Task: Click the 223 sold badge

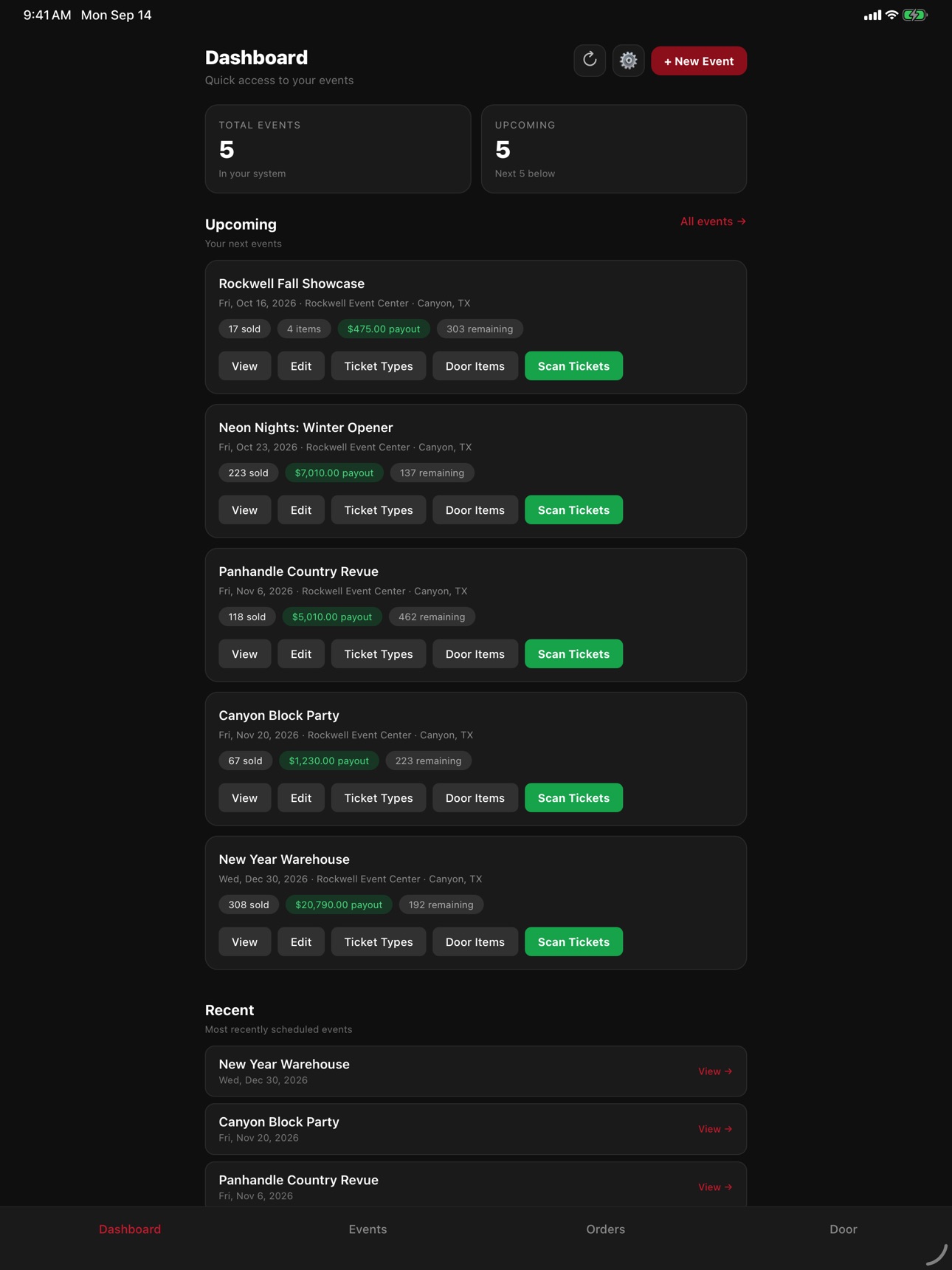Action: point(248,473)
